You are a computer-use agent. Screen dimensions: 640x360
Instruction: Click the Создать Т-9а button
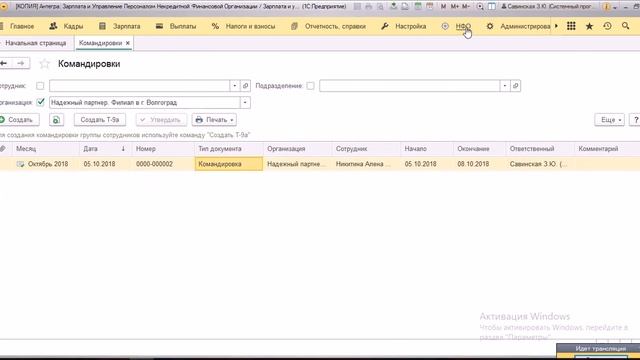(100, 120)
